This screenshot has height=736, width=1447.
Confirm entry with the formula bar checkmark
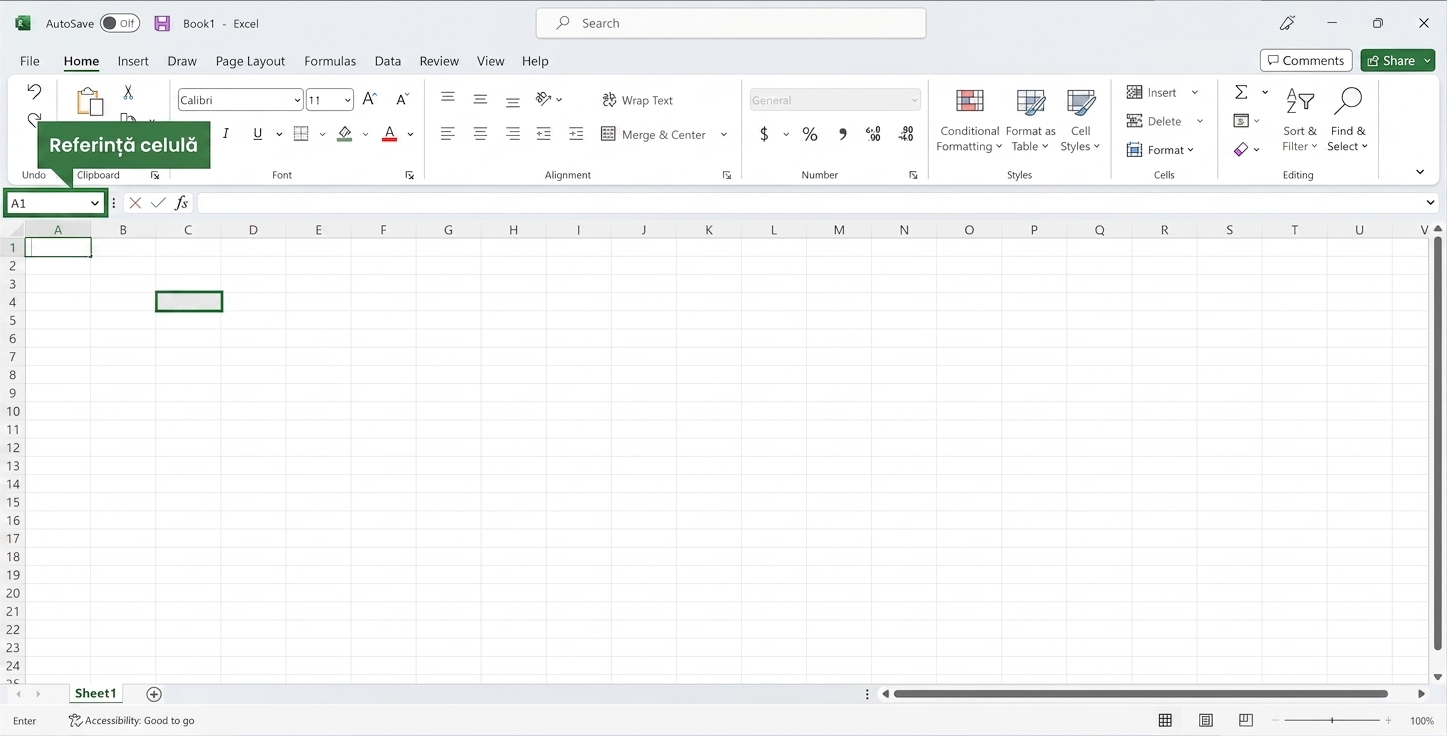[x=158, y=203]
